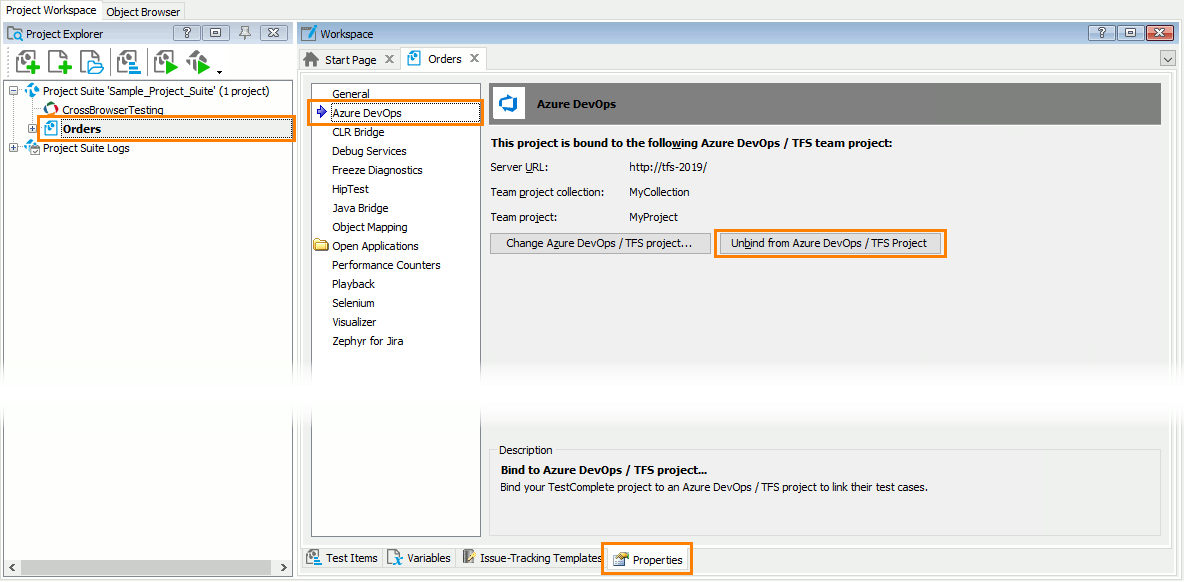Open the Run Project Suite dropdown arrow
Viewport: 1184px width, 582px height.
[218, 70]
